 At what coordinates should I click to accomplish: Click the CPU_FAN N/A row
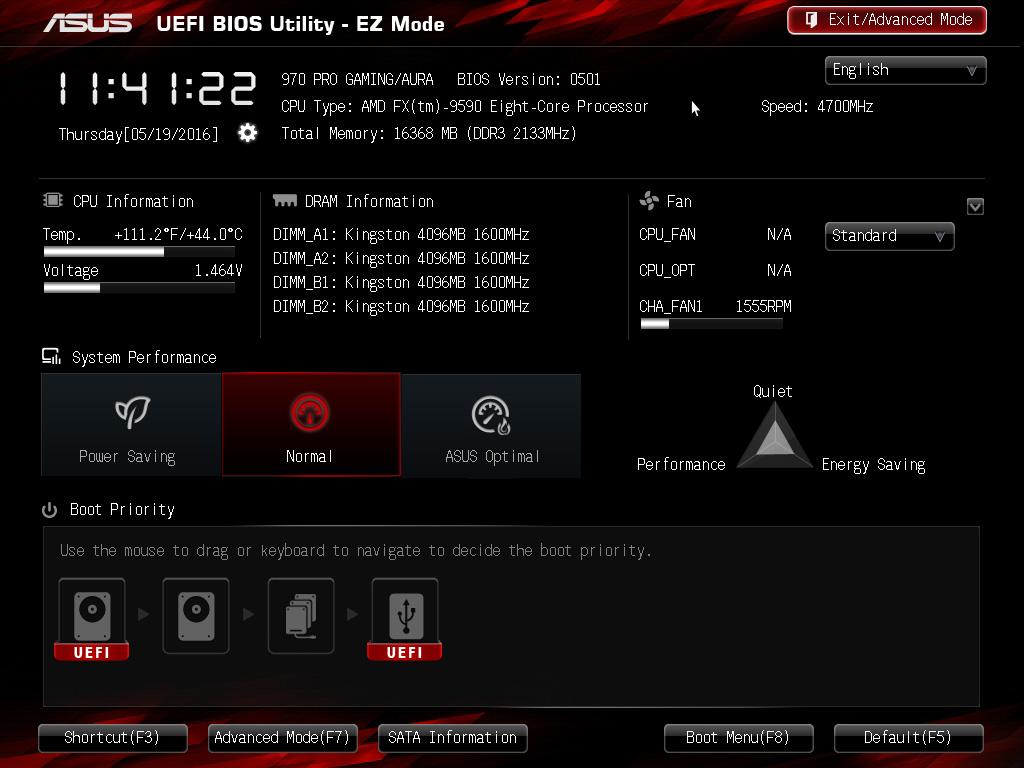[715, 234]
